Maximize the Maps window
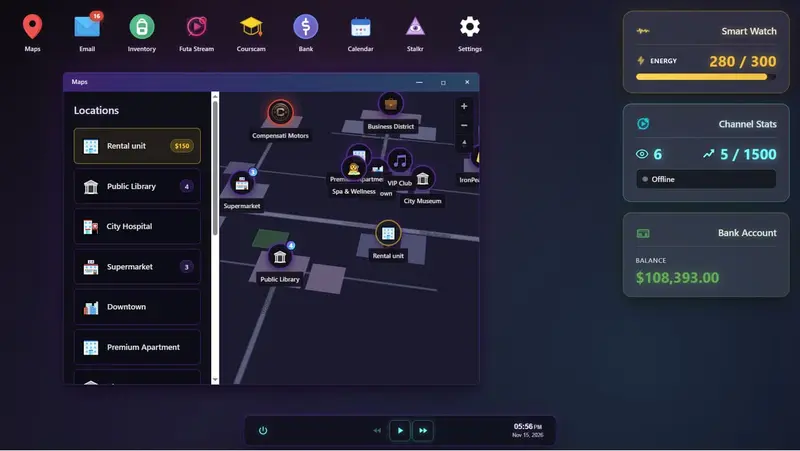 point(443,82)
